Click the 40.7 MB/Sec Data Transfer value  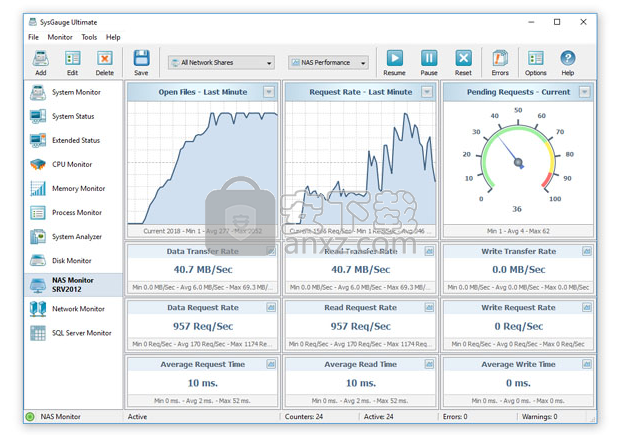tap(203, 270)
